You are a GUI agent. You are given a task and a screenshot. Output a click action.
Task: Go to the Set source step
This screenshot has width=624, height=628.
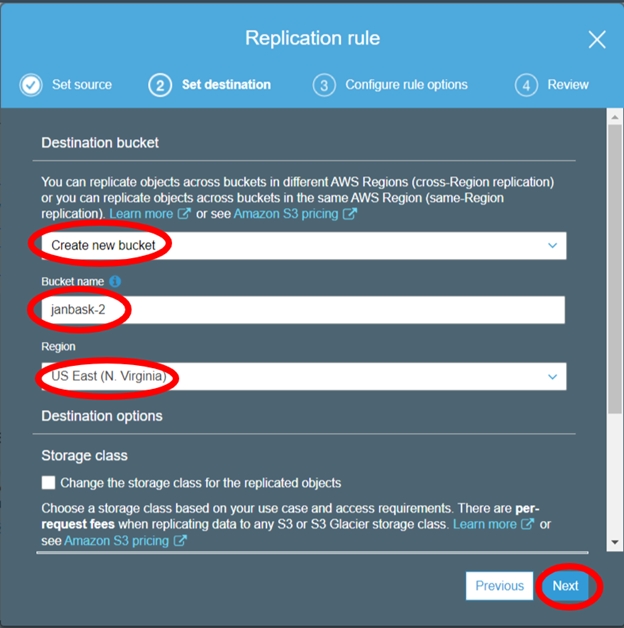point(82,85)
